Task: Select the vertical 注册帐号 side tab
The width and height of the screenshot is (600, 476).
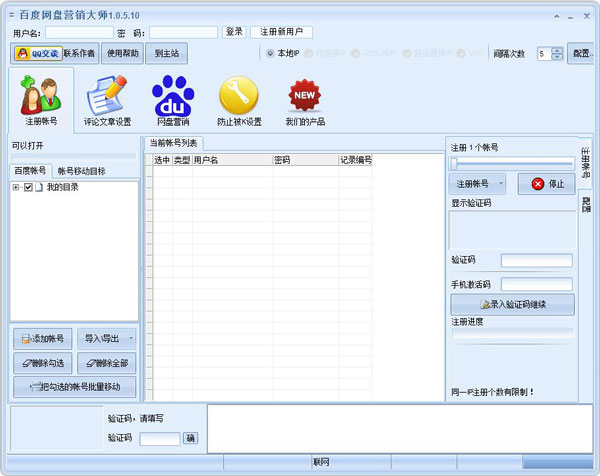Action: tap(585, 163)
